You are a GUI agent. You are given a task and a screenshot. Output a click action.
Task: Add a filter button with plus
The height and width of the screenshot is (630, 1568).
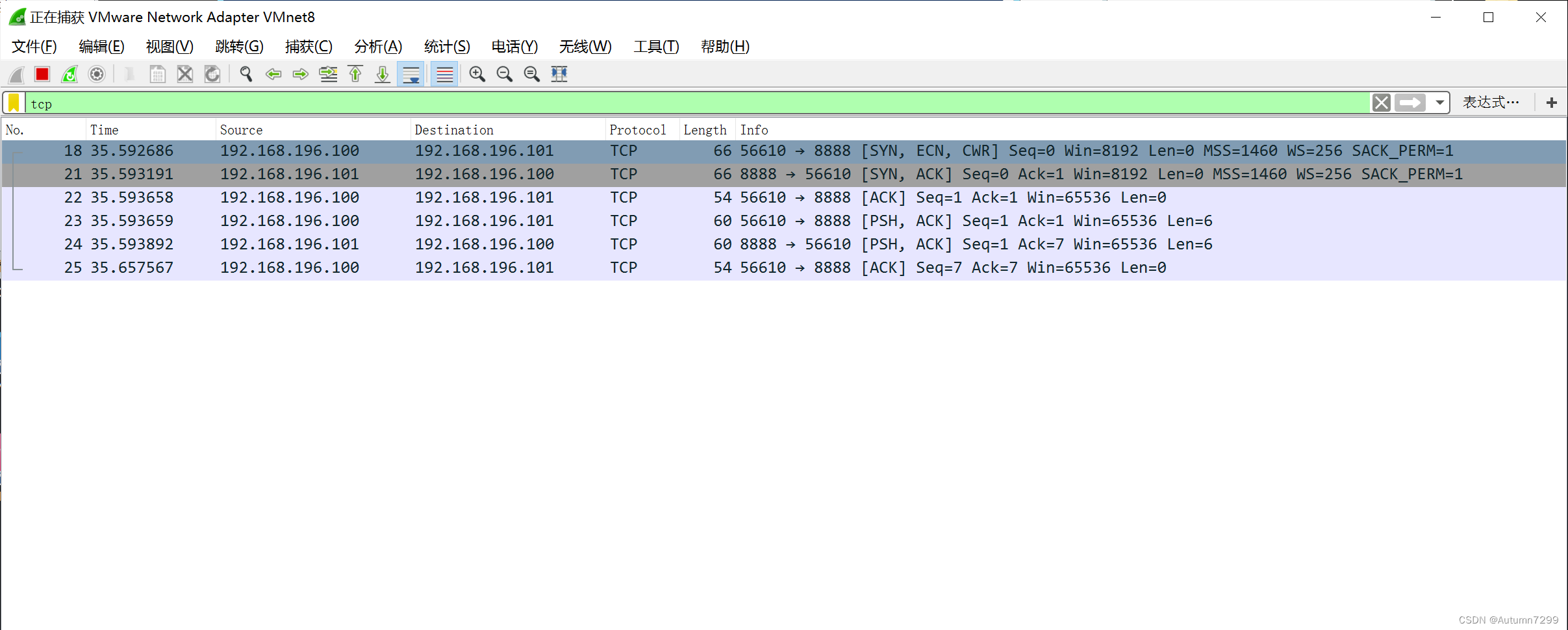pyautogui.click(x=1552, y=103)
